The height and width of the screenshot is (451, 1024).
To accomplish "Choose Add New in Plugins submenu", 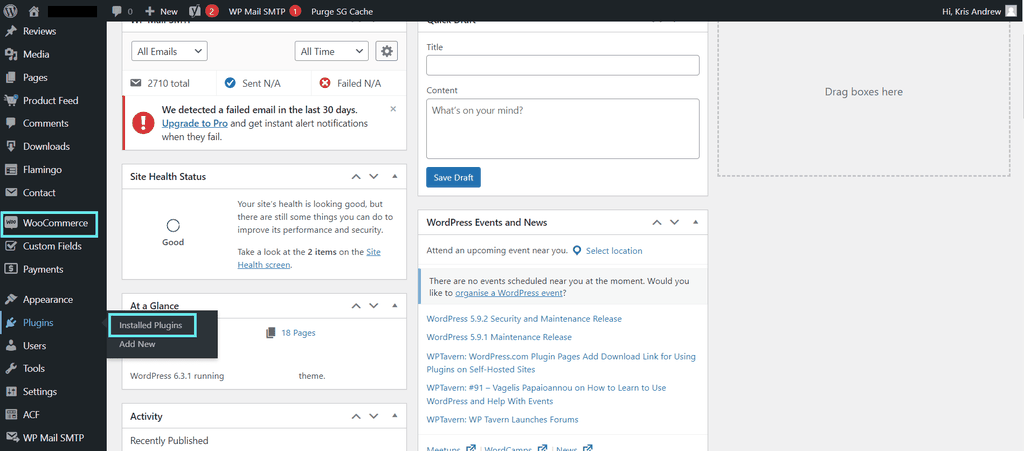I will (x=138, y=344).
